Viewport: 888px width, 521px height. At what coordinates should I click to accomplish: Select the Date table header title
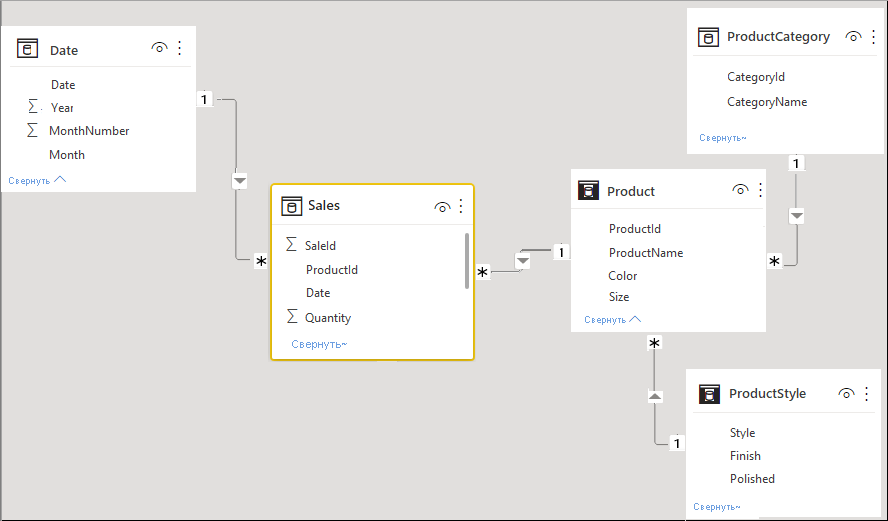(64, 50)
